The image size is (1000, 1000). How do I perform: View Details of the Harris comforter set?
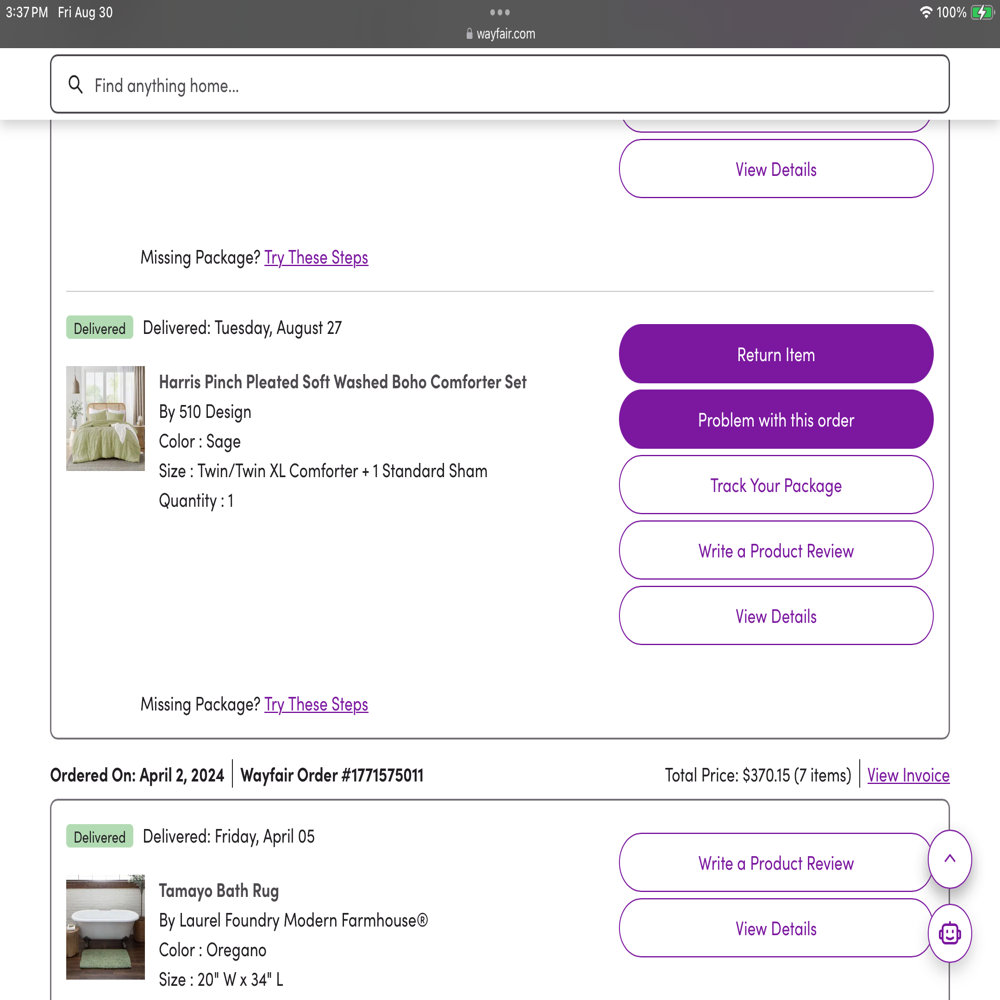click(776, 616)
